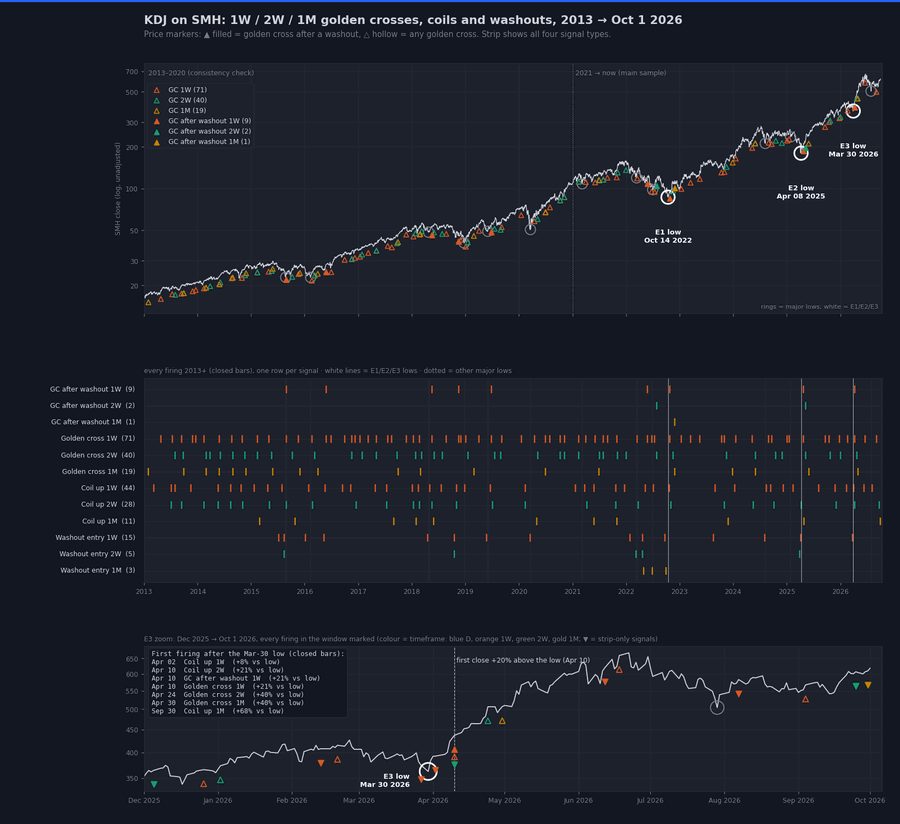Click the white ring at E1 low on price chart

[x=668, y=197]
